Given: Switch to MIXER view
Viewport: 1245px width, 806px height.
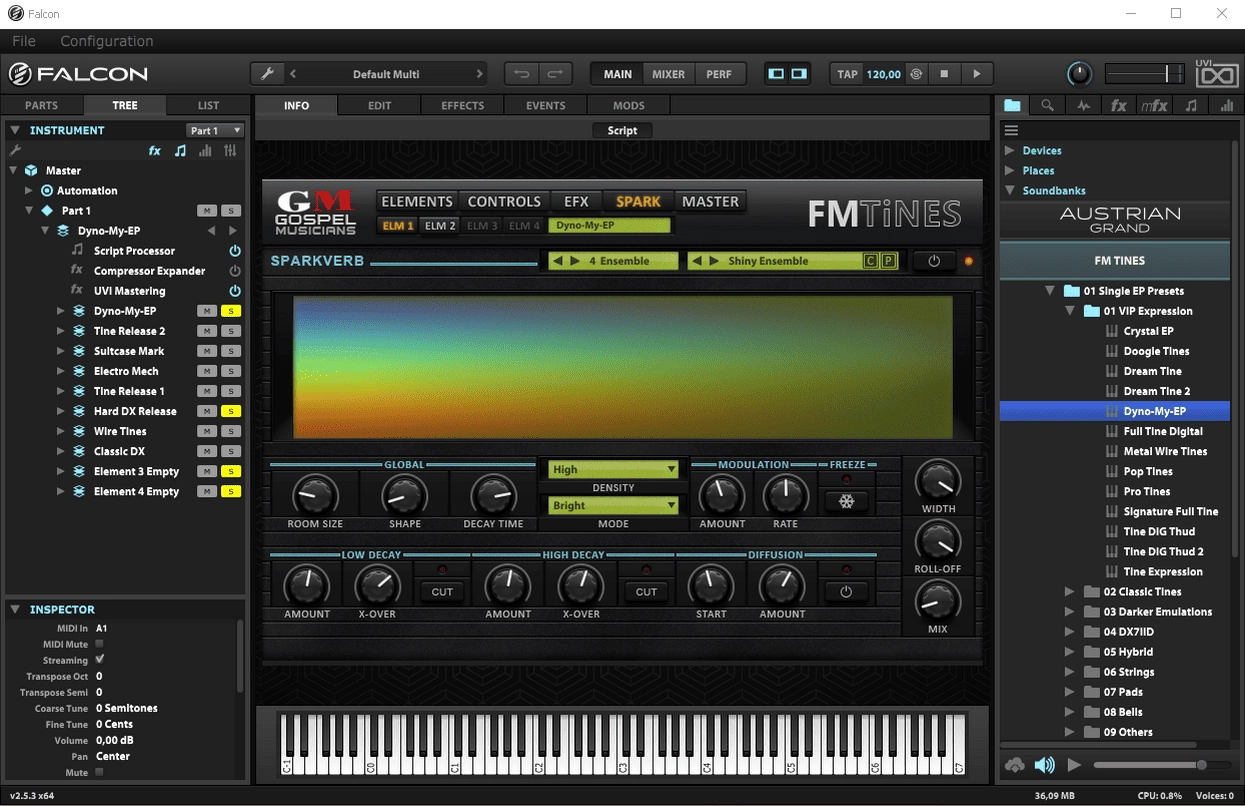Looking at the screenshot, I should [668, 74].
